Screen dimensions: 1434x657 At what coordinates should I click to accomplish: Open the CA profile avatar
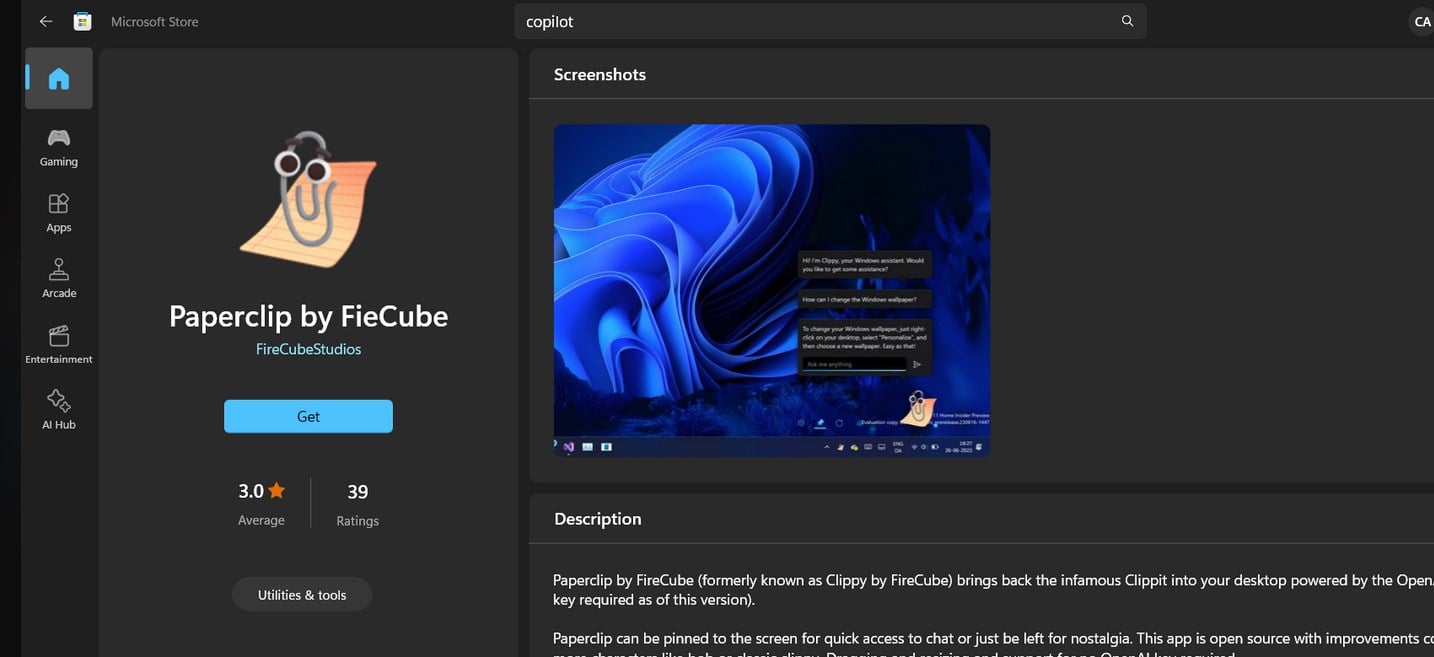pyautogui.click(x=1422, y=21)
